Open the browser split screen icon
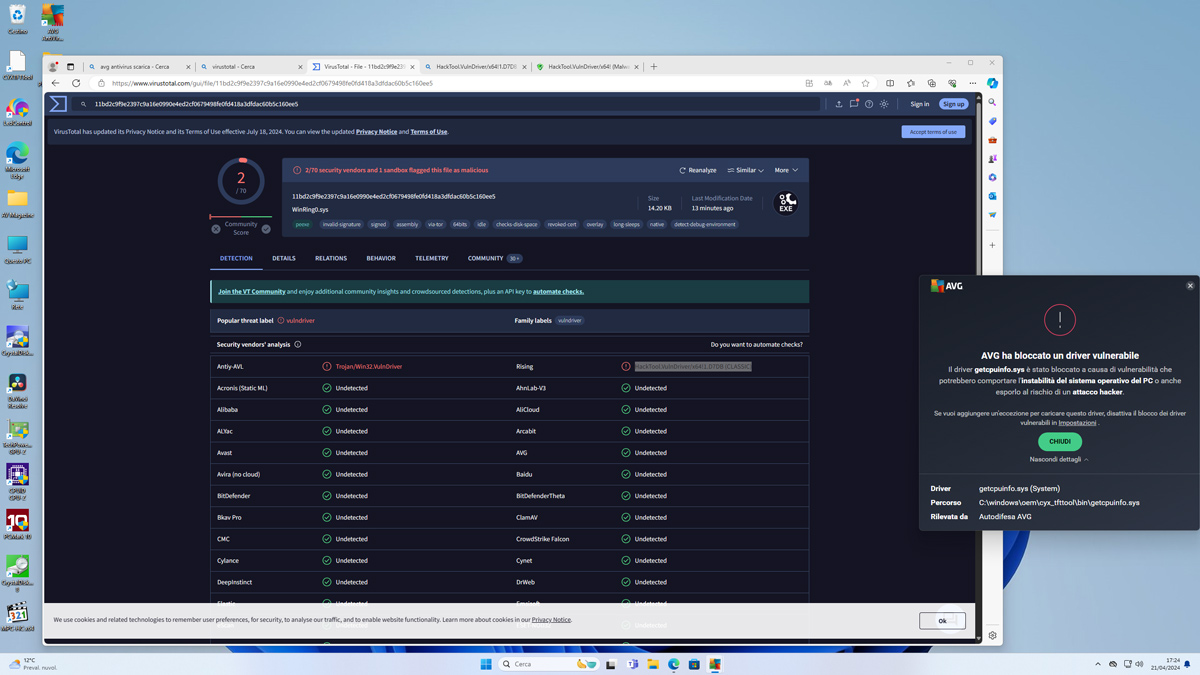1200x675 pixels. pyautogui.click(x=890, y=84)
